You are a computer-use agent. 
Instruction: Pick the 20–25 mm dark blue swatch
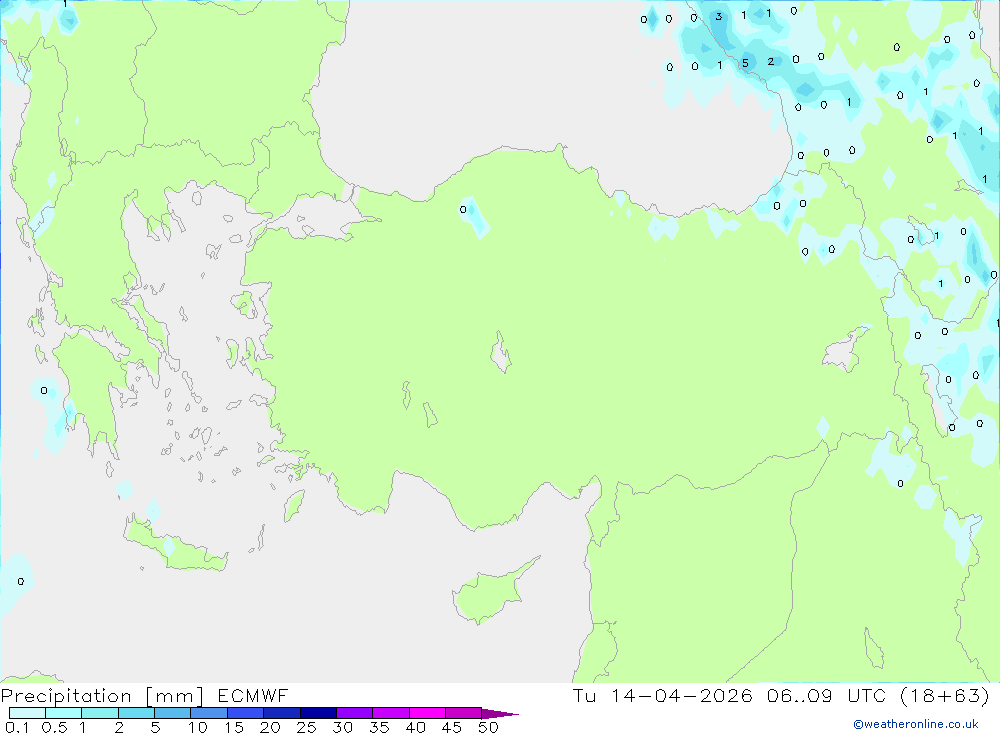281,713
